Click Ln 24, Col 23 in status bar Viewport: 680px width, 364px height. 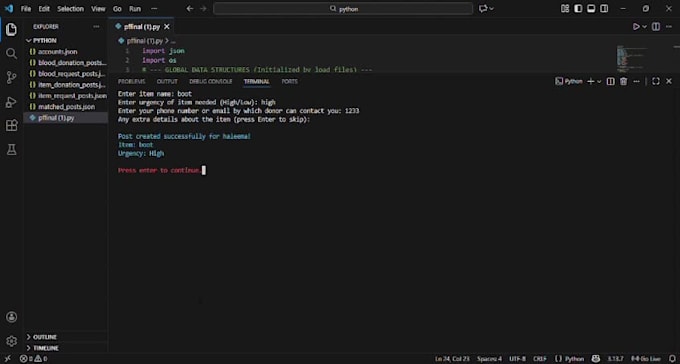[x=452, y=359]
